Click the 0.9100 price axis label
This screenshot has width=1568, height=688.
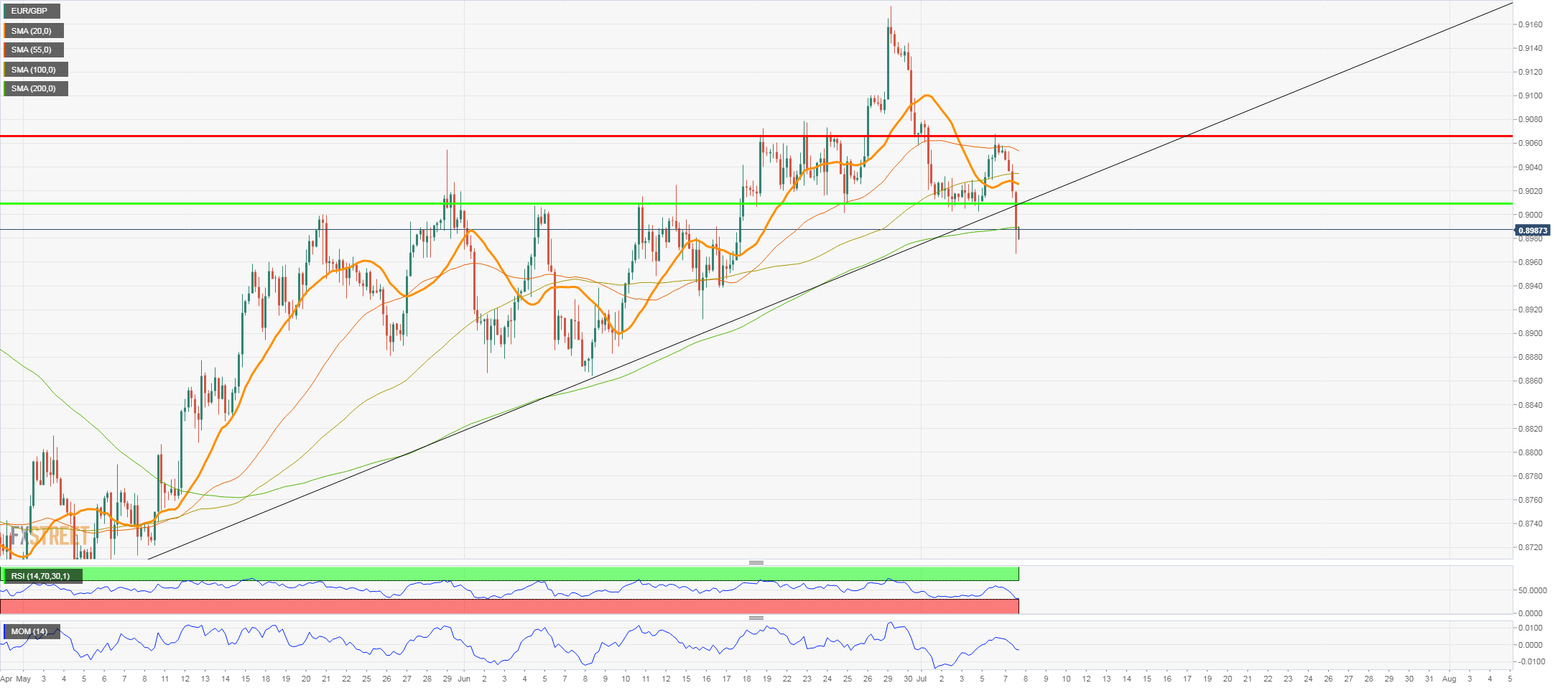point(1530,96)
